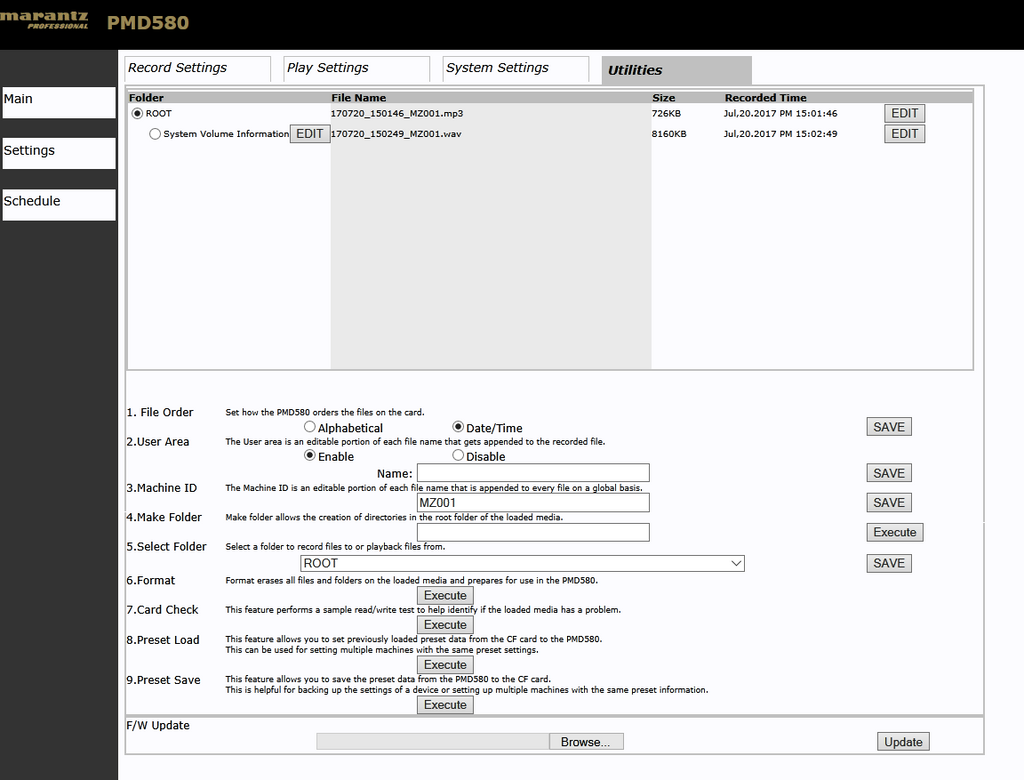Select Enable for User Area
The image size is (1024, 780).
310,455
